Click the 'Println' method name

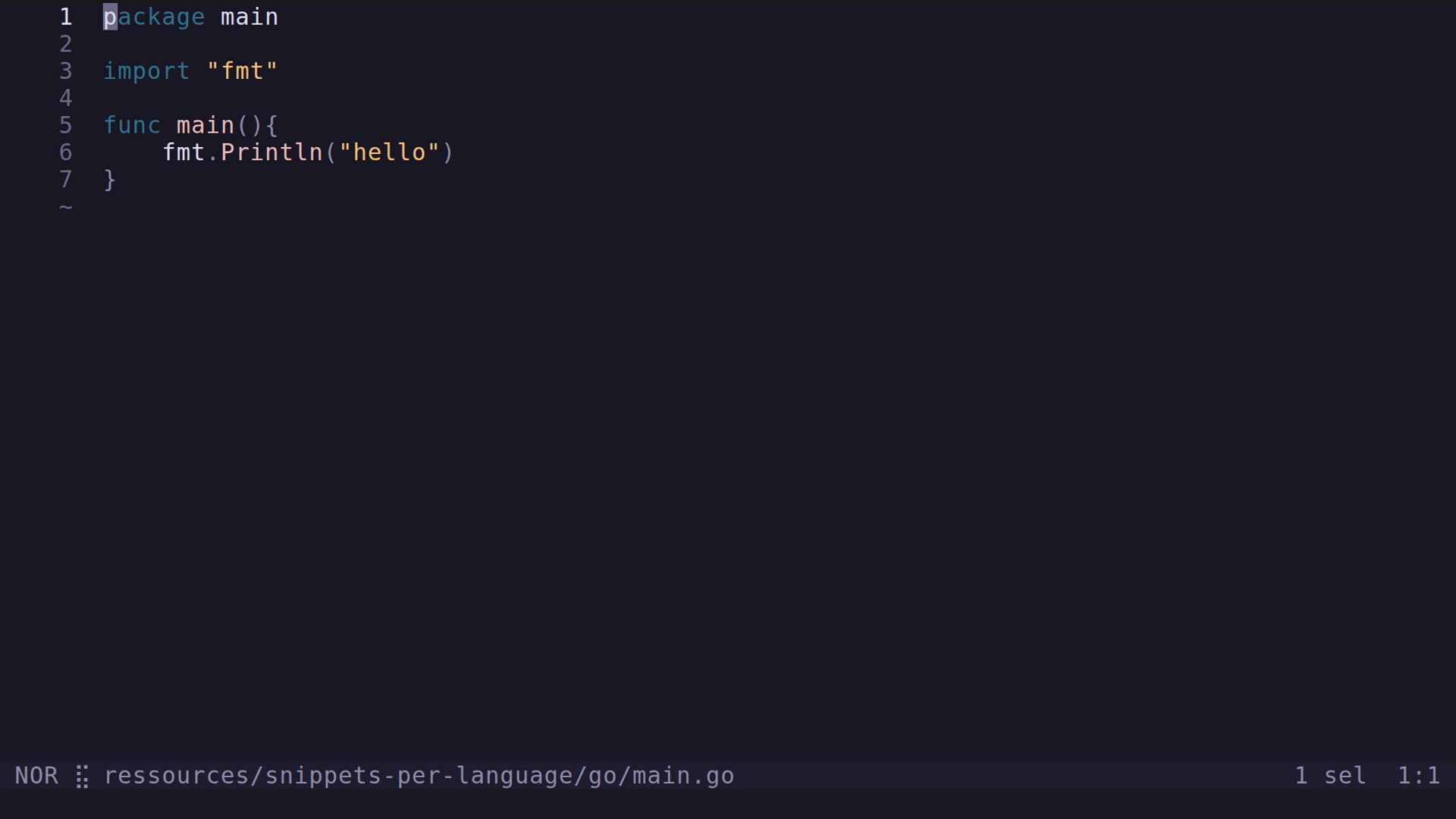271,152
